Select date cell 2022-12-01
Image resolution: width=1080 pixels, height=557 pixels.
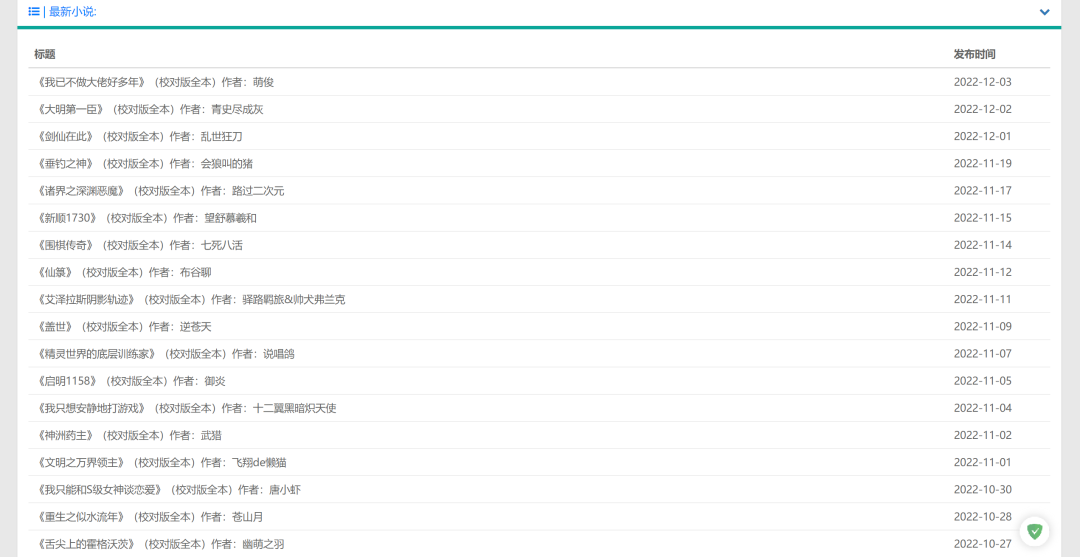983,136
